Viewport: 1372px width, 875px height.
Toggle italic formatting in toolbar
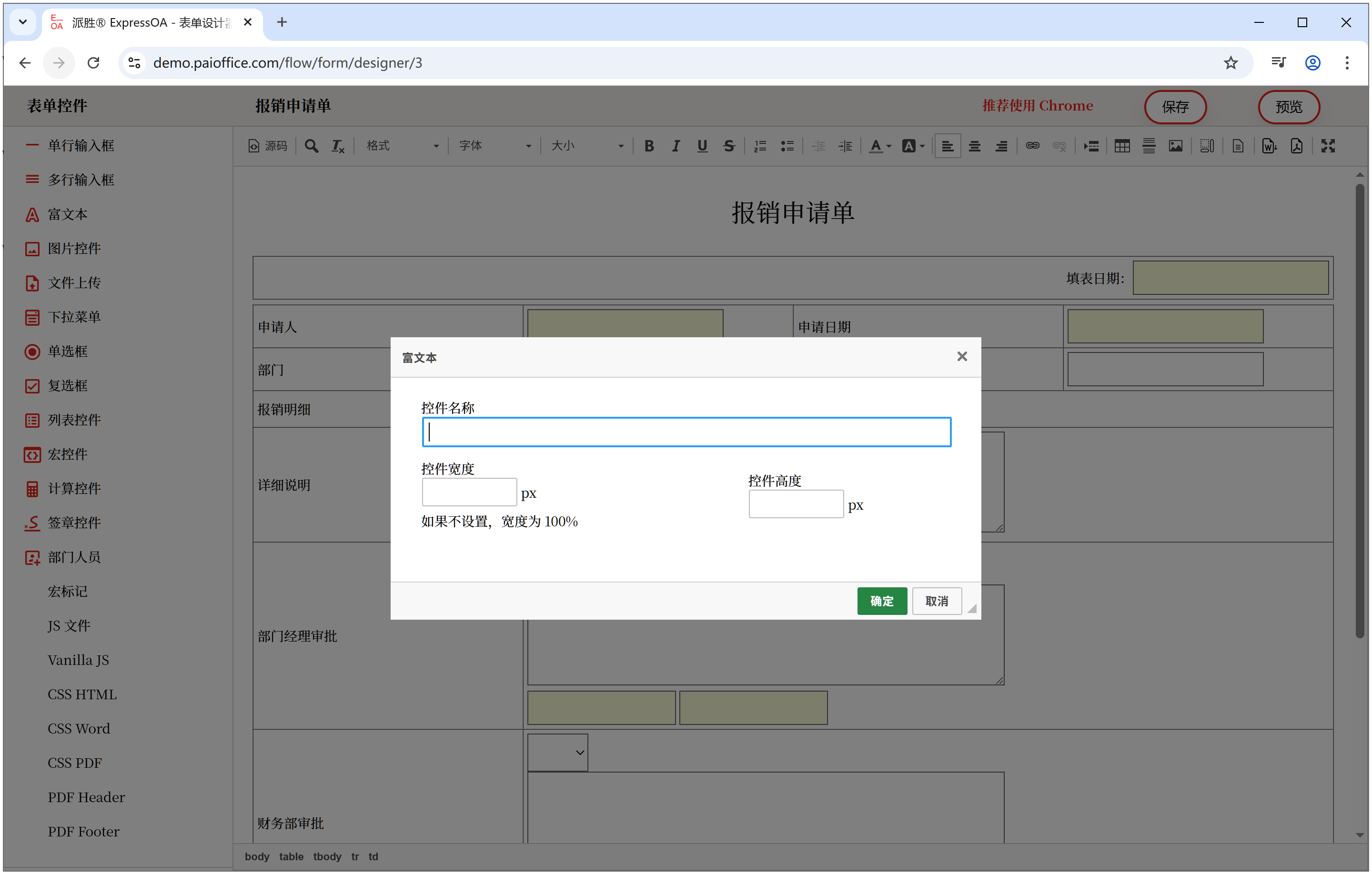point(675,146)
